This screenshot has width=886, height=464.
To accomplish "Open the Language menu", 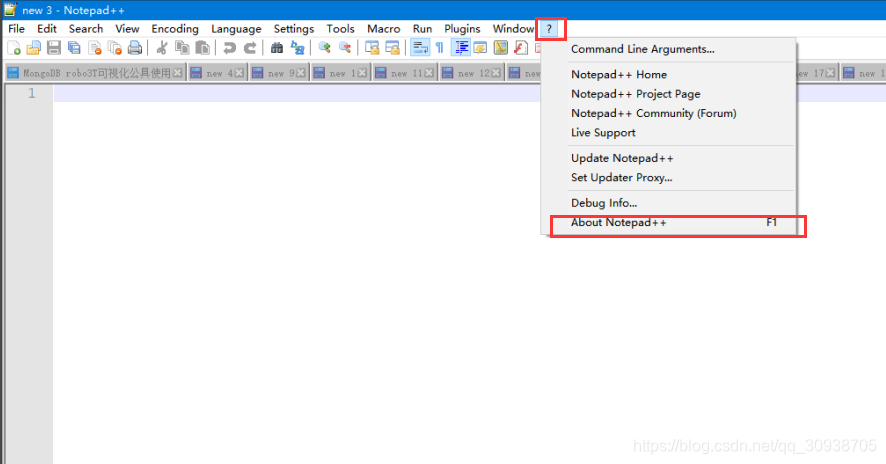I will coord(236,29).
